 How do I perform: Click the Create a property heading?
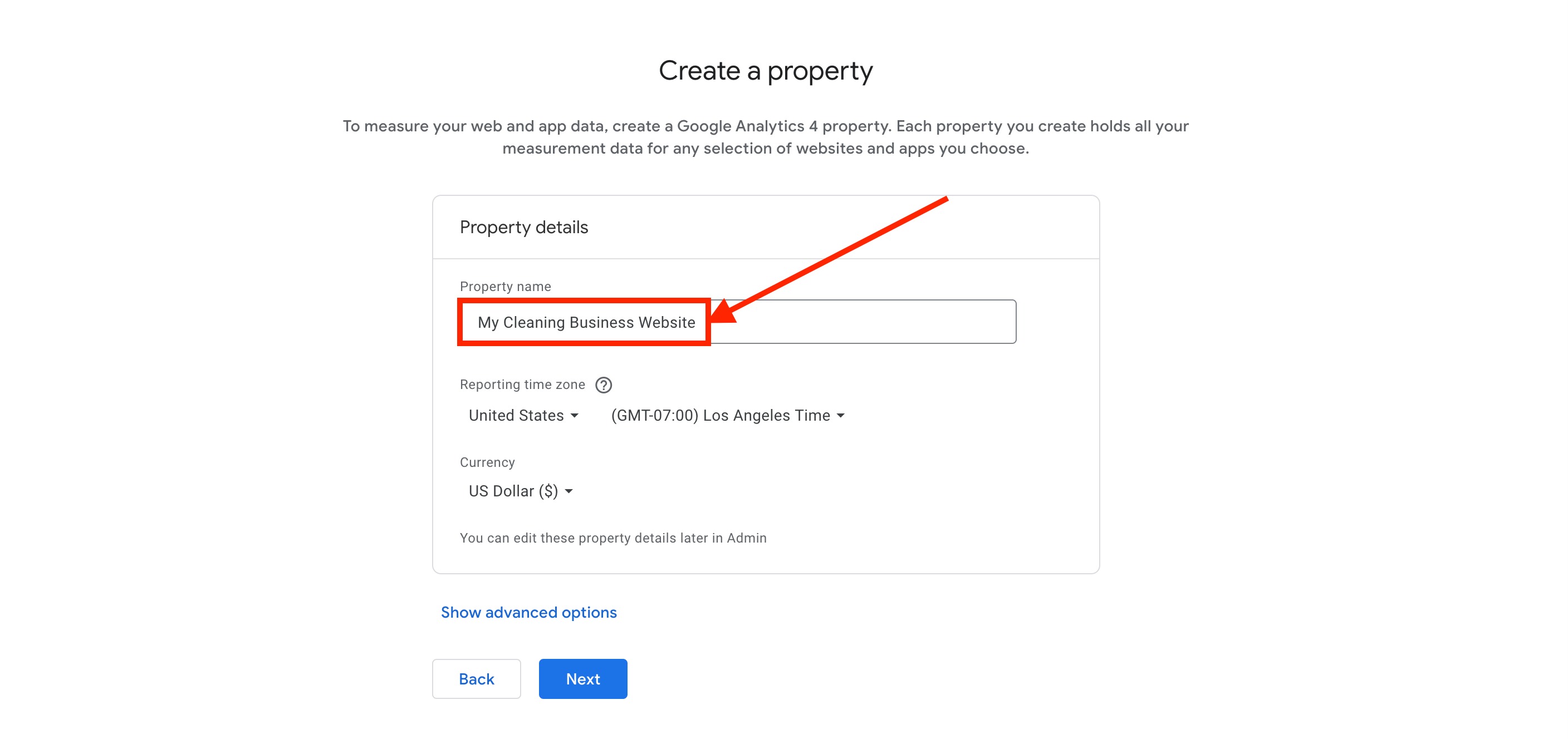[766, 71]
